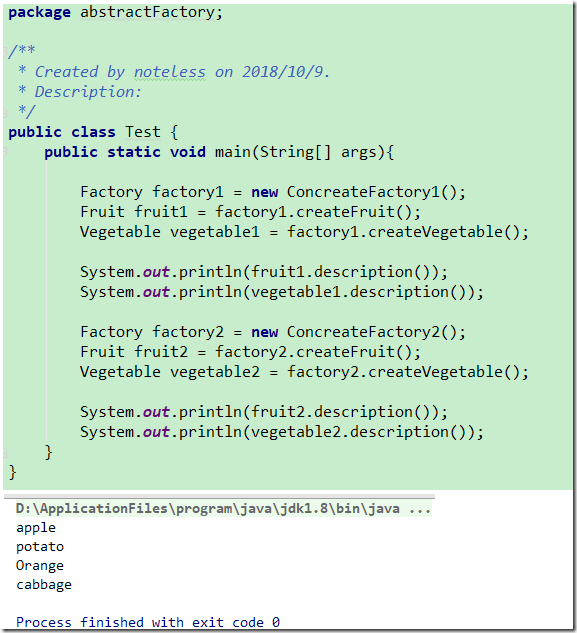Click the underlined word noteless in comment
Screen dimensions: 577x633
tap(170, 72)
